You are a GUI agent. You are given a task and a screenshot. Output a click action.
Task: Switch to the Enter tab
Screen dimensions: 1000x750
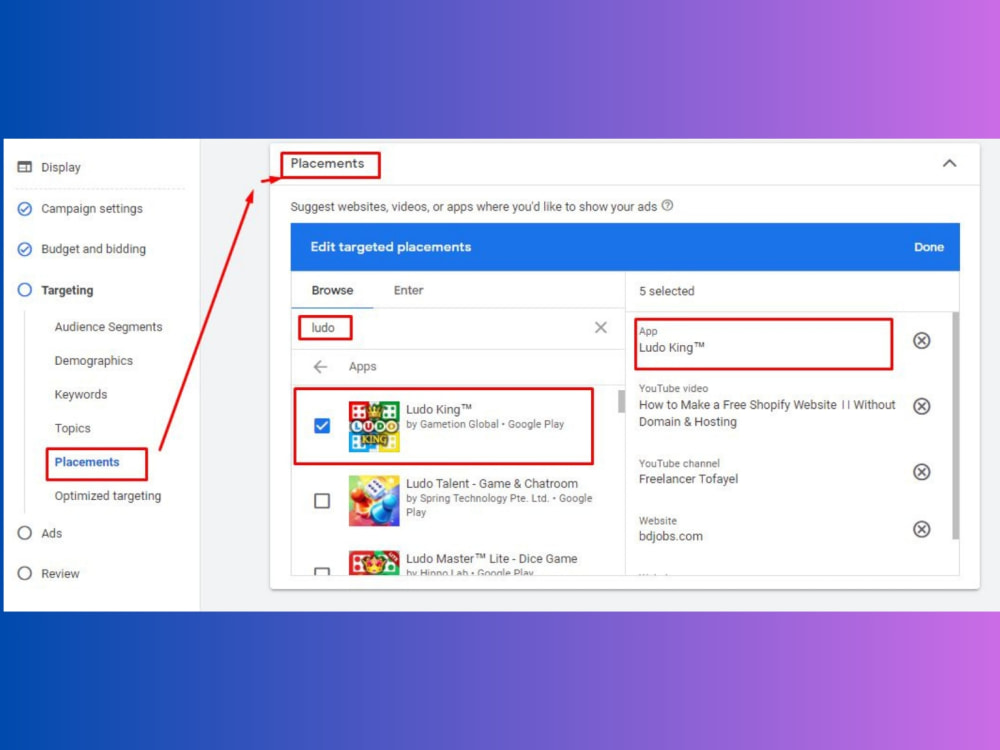(408, 290)
